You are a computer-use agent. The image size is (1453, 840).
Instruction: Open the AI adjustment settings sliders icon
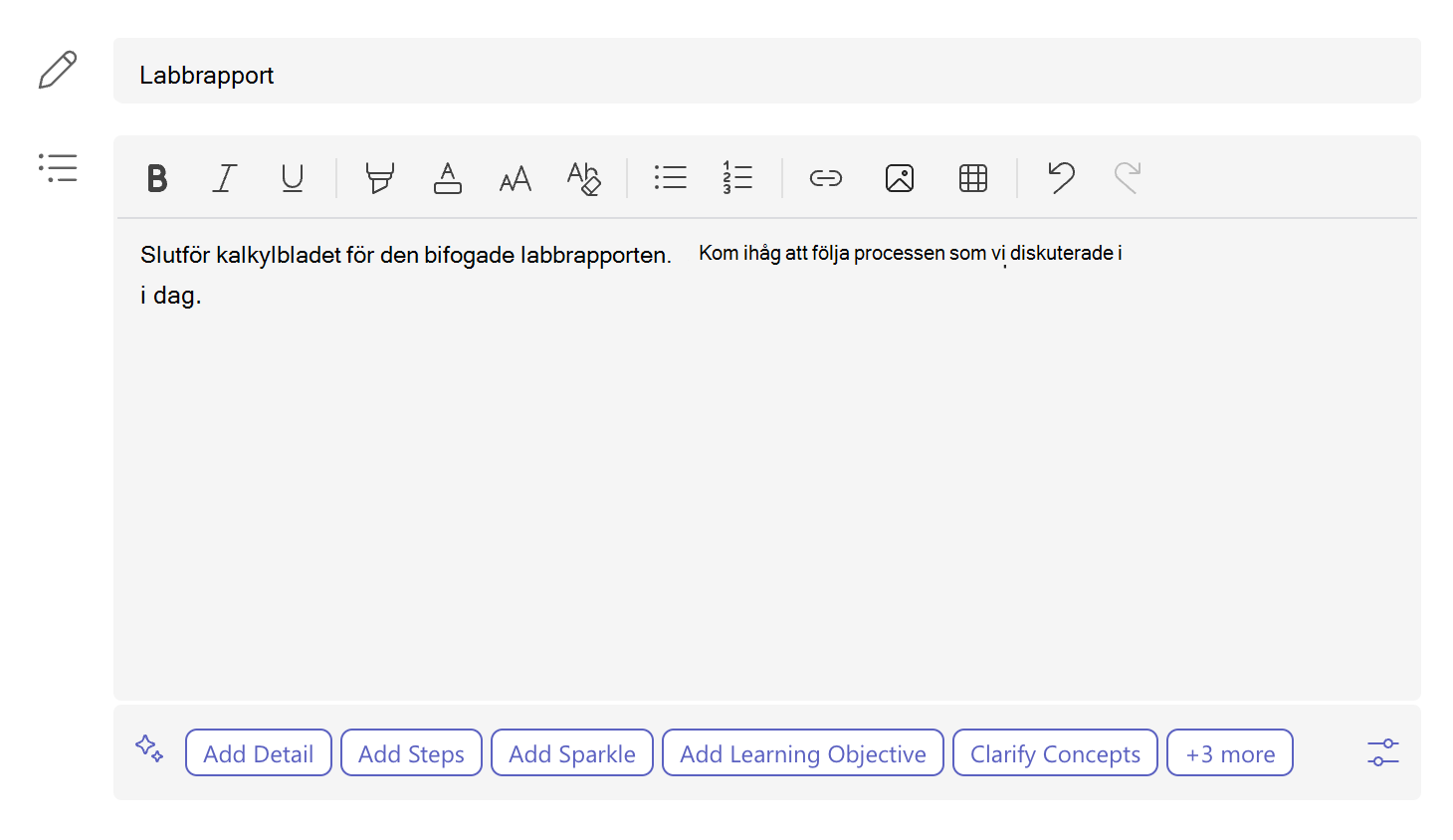tap(1383, 752)
